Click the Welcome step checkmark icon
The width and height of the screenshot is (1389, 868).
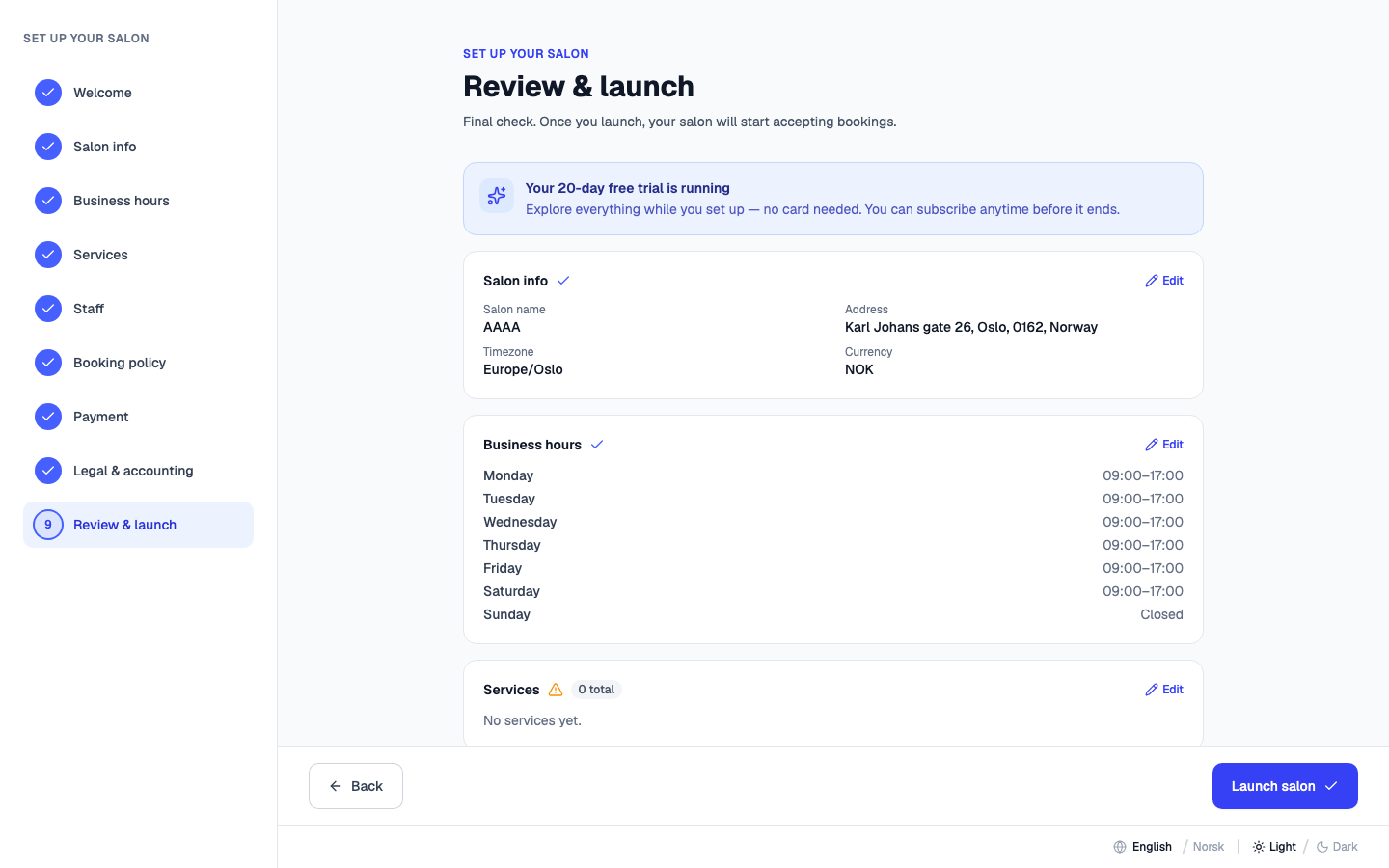tap(48, 93)
